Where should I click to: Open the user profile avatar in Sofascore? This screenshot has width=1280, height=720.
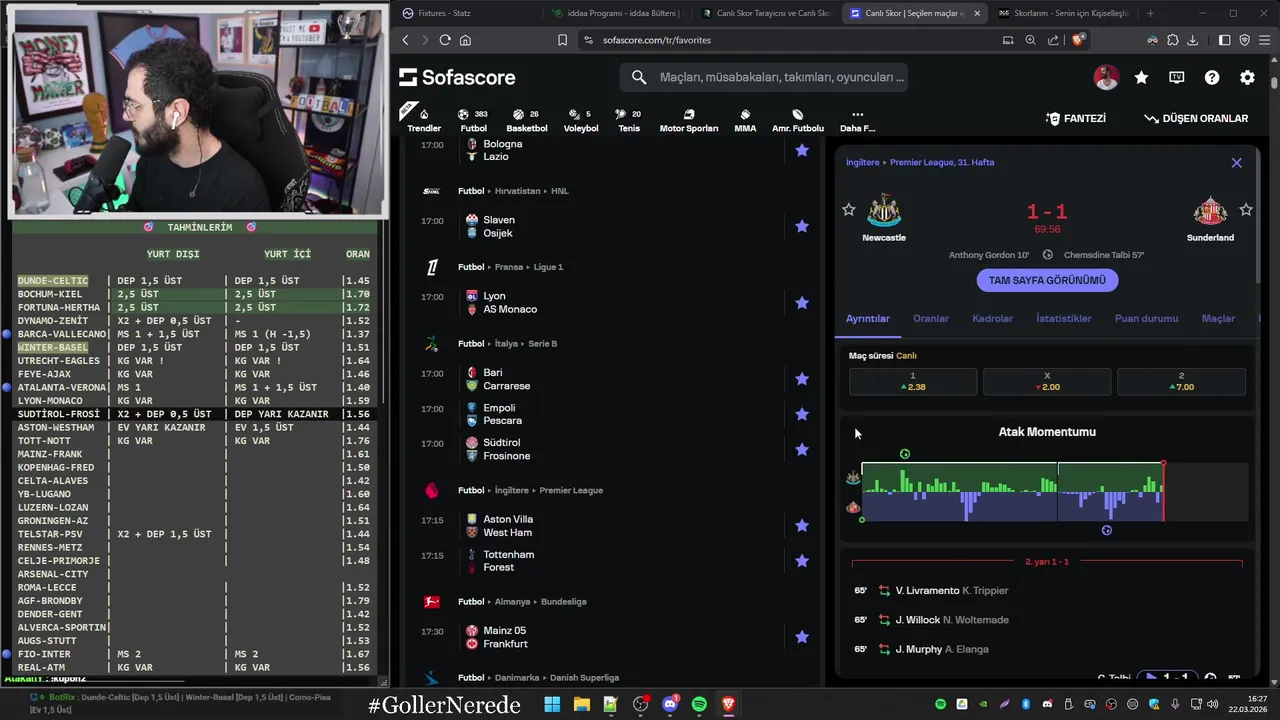click(1106, 77)
